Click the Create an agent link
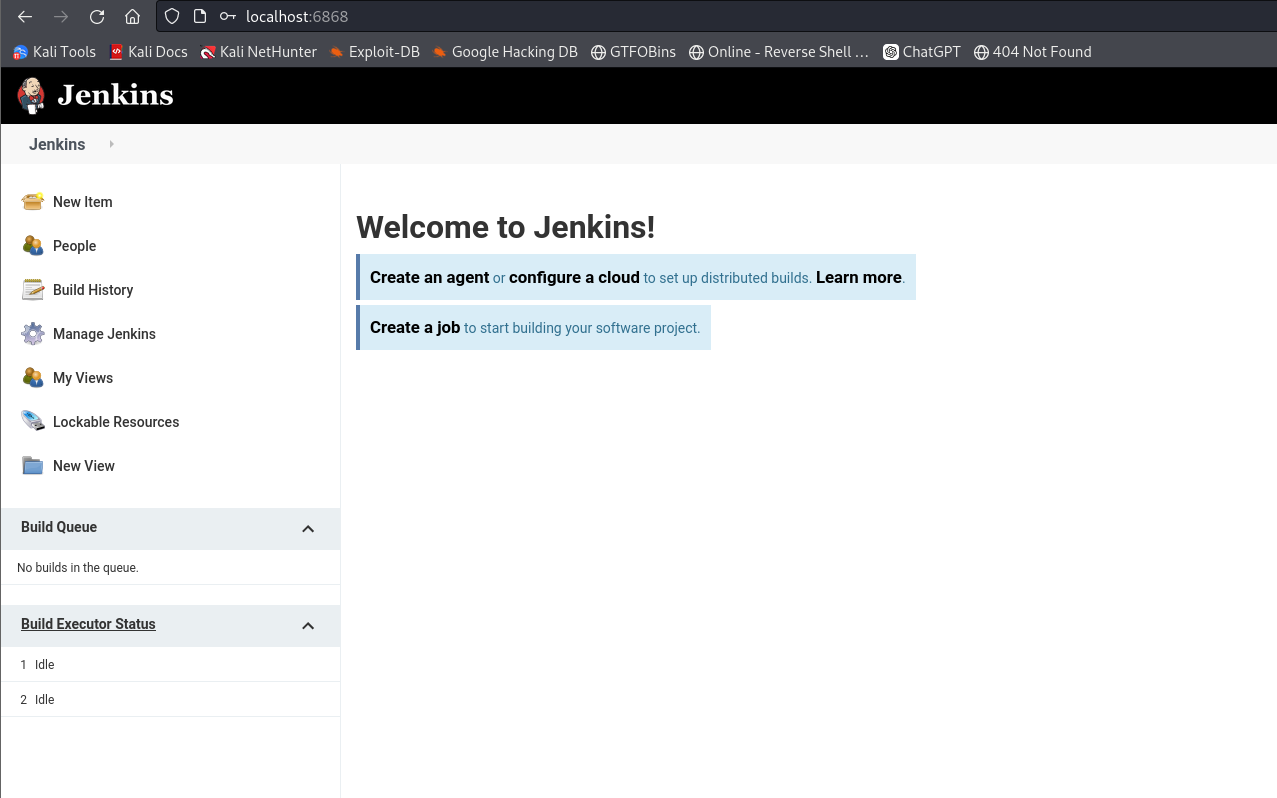 (x=430, y=277)
